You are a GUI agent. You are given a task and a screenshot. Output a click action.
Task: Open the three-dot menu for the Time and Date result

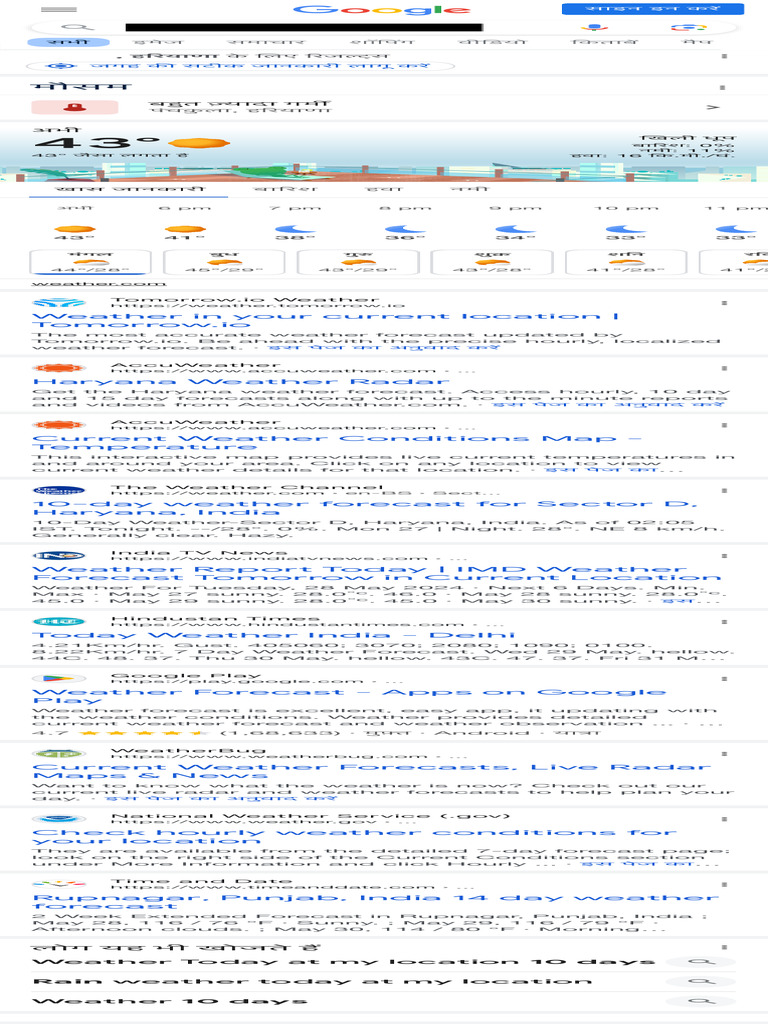(724, 884)
